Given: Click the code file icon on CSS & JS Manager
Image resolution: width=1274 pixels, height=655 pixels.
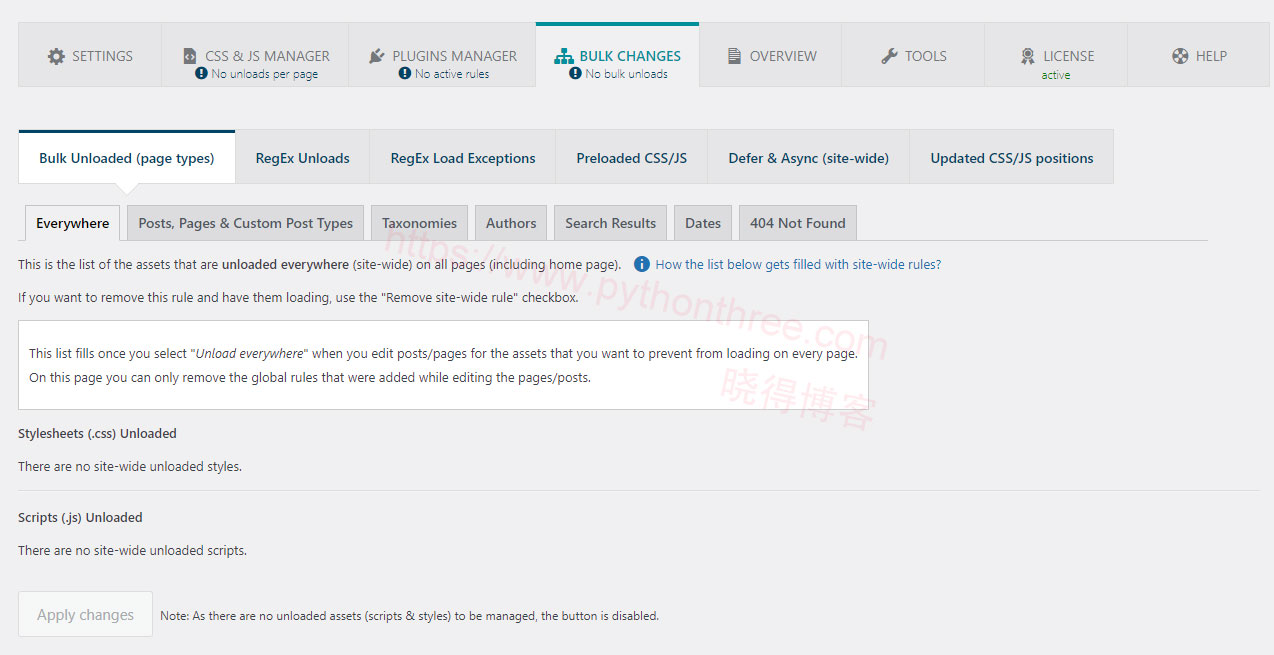Looking at the screenshot, I should coord(190,56).
